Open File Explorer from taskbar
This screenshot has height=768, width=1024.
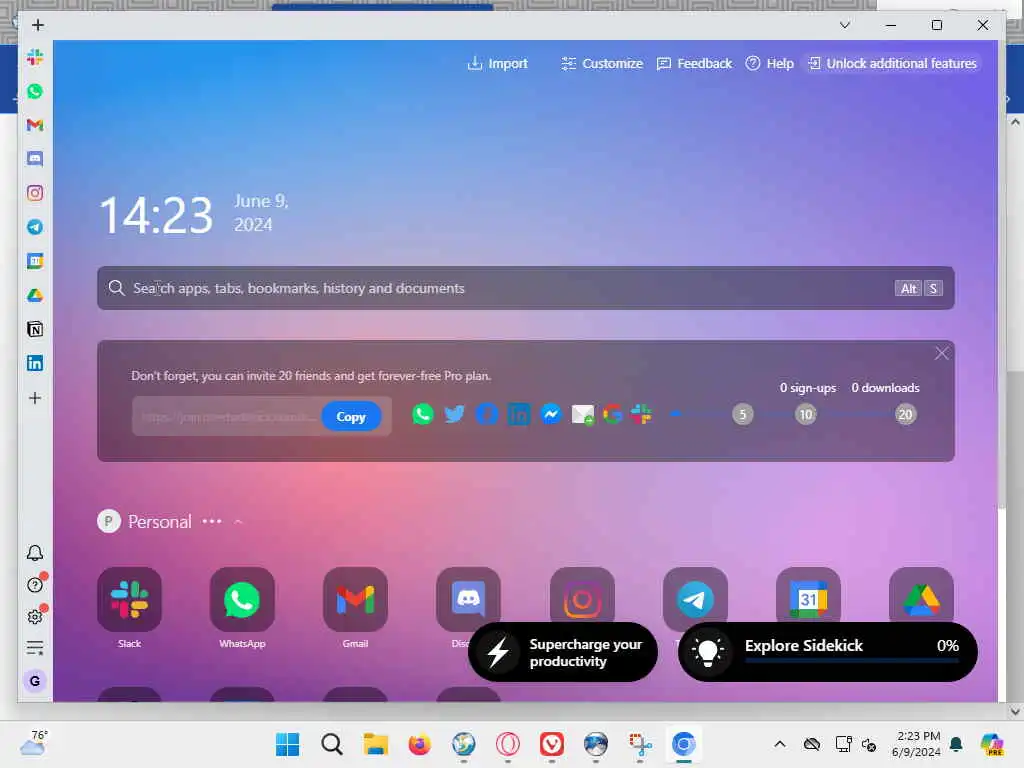point(376,744)
